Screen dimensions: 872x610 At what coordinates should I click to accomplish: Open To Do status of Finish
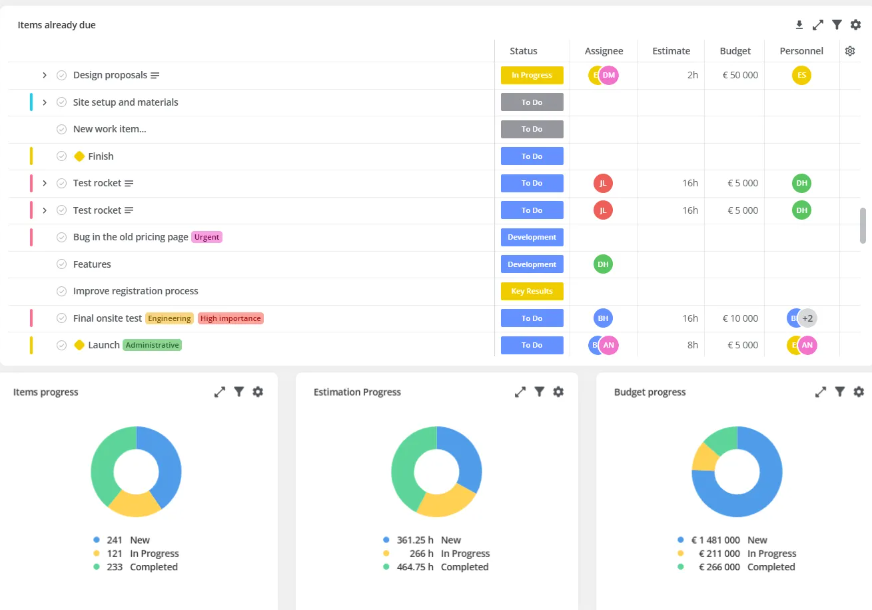click(x=532, y=156)
